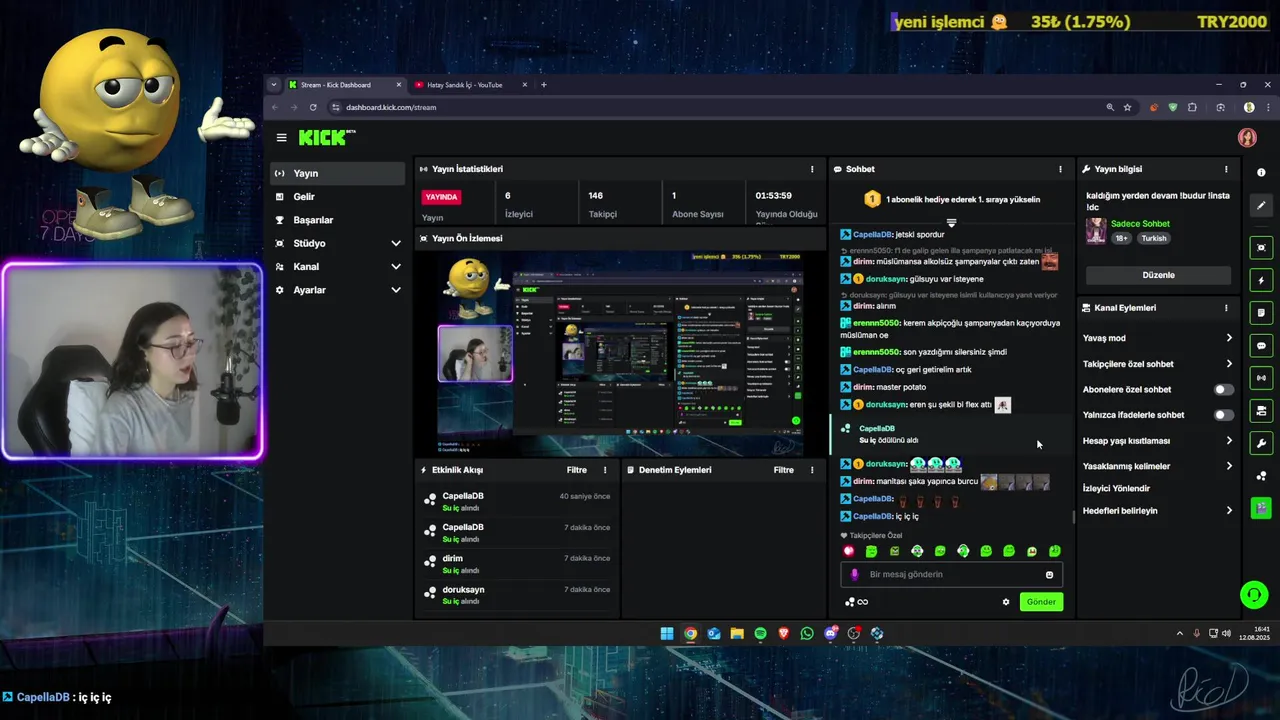The width and height of the screenshot is (1280, 720).
Task: Toggle Yalnızca ifadelerle sohbet switch
Action: 1223,415
